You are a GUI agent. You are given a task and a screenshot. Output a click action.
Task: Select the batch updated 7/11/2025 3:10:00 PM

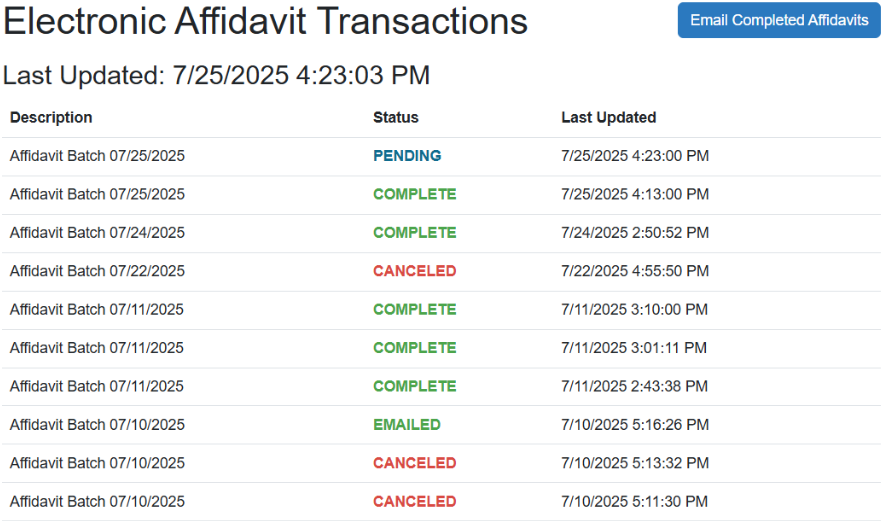(x=441, y=310)
